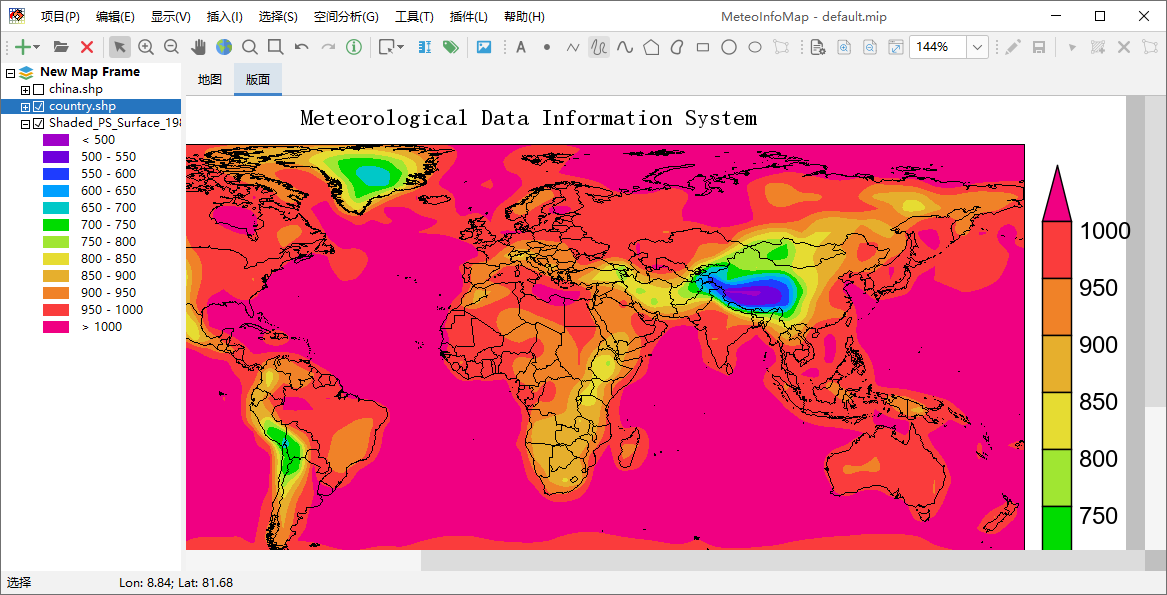Enable the china.shp layer checkbox
The image size is (1167, 595).
(x=39, y=89)
